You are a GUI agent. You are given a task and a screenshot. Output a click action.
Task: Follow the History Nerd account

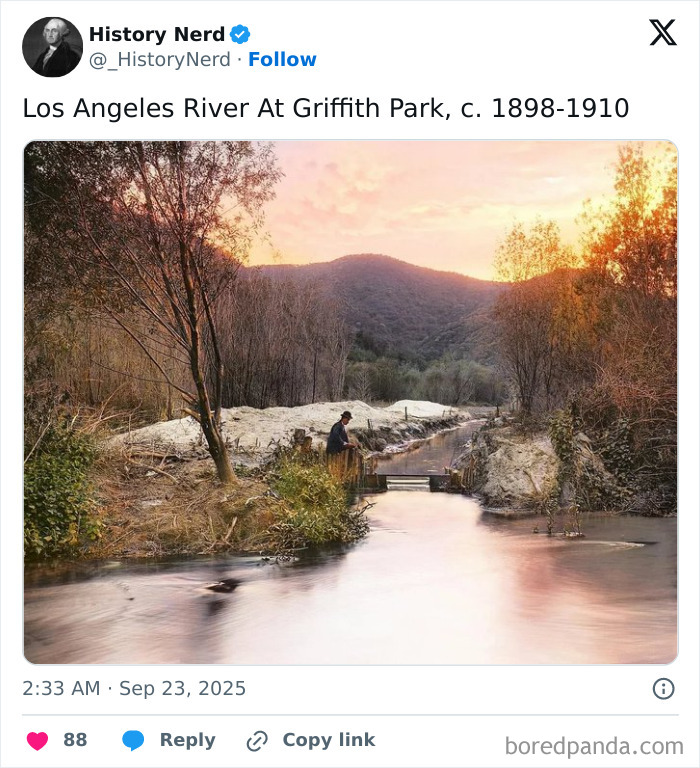tap(282, 60)
